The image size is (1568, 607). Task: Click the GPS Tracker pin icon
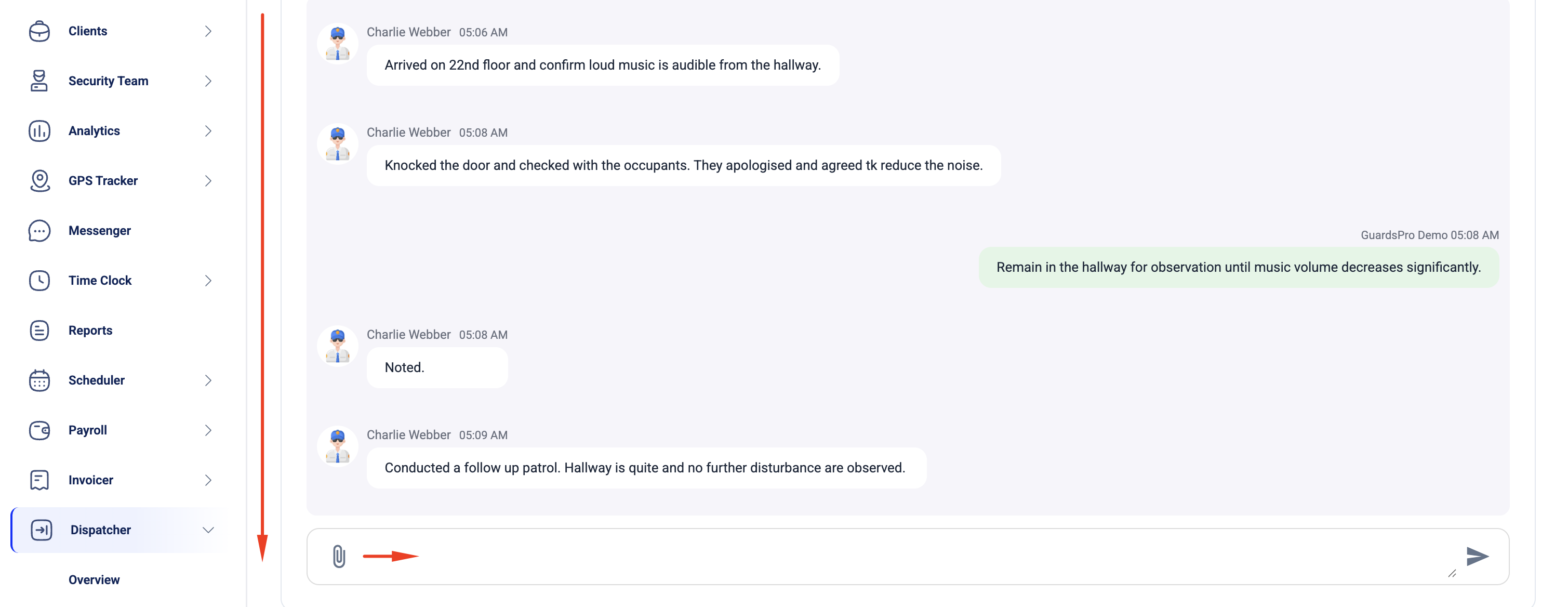click(x=39, y=181)
